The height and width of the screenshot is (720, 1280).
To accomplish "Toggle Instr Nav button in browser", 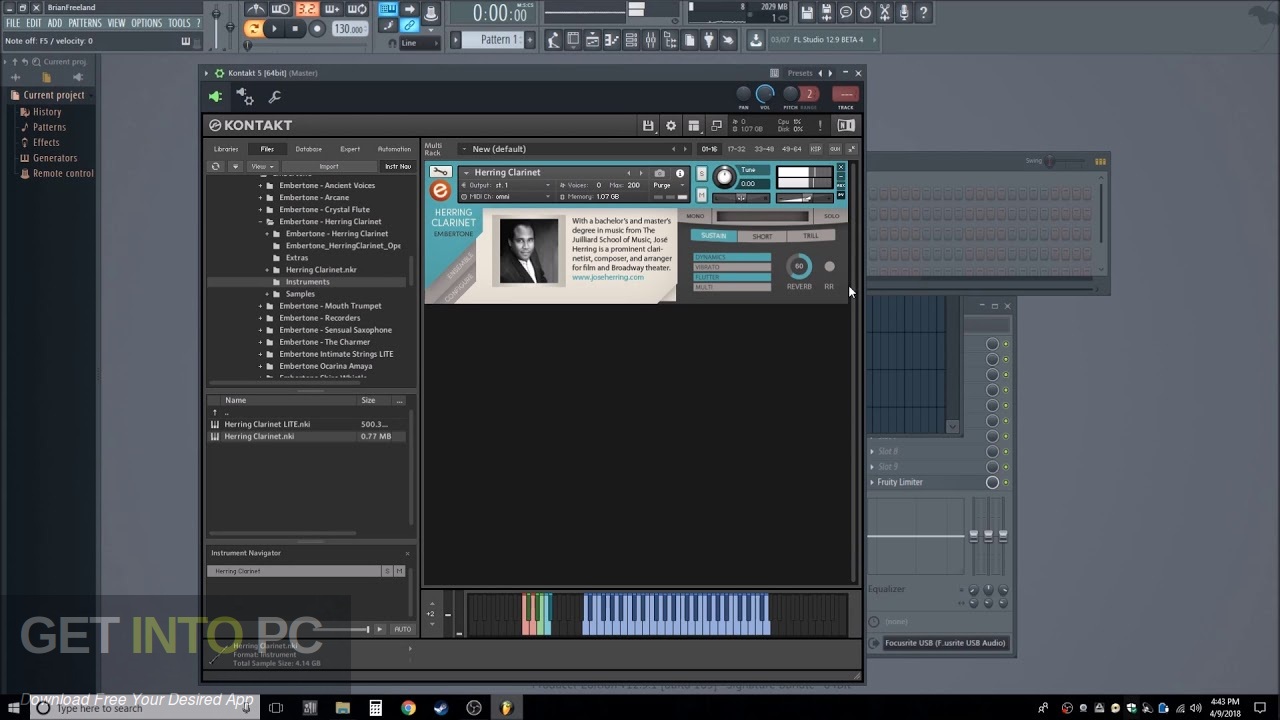I will [398, 166].
